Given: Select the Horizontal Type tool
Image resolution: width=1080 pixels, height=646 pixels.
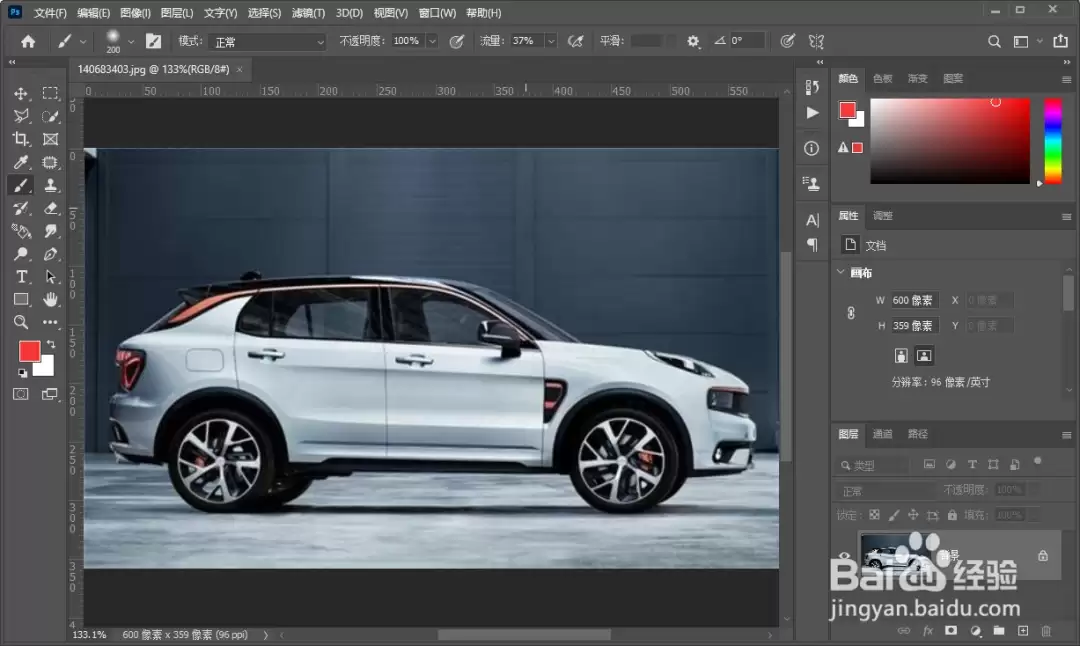Looking at the screenshot, I should point(21,277).
